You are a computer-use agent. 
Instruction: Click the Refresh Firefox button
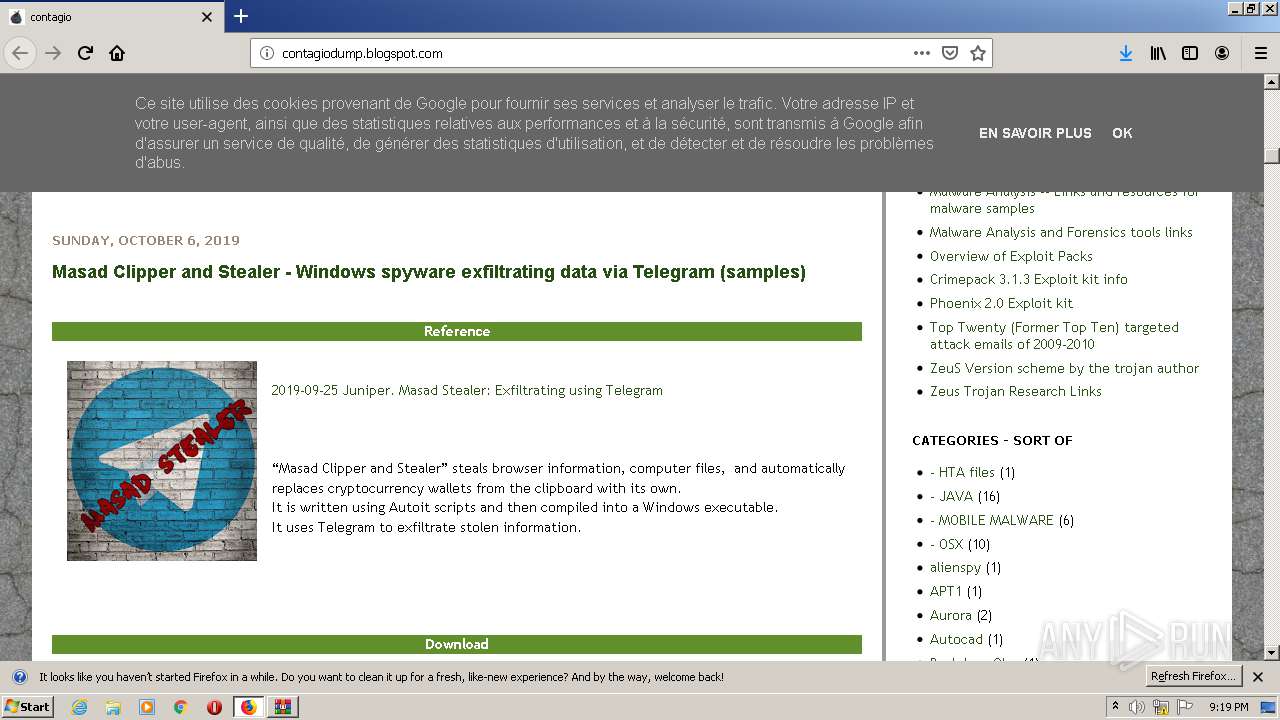pos(1194,677)
